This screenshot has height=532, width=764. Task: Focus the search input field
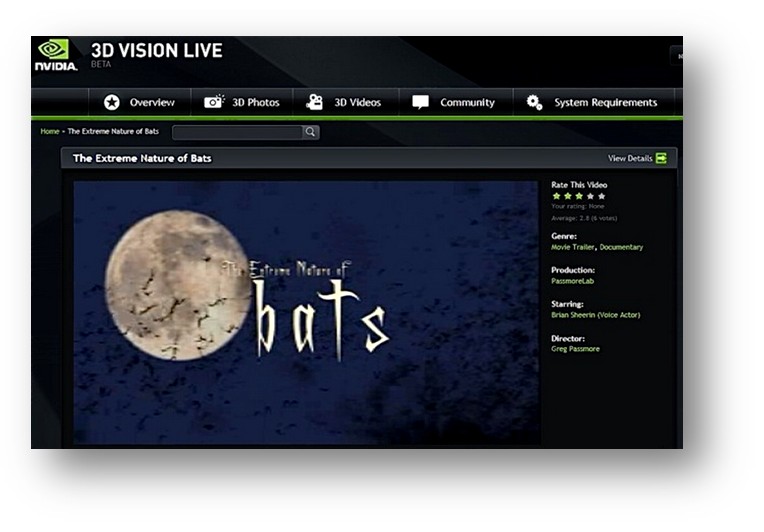237,132
